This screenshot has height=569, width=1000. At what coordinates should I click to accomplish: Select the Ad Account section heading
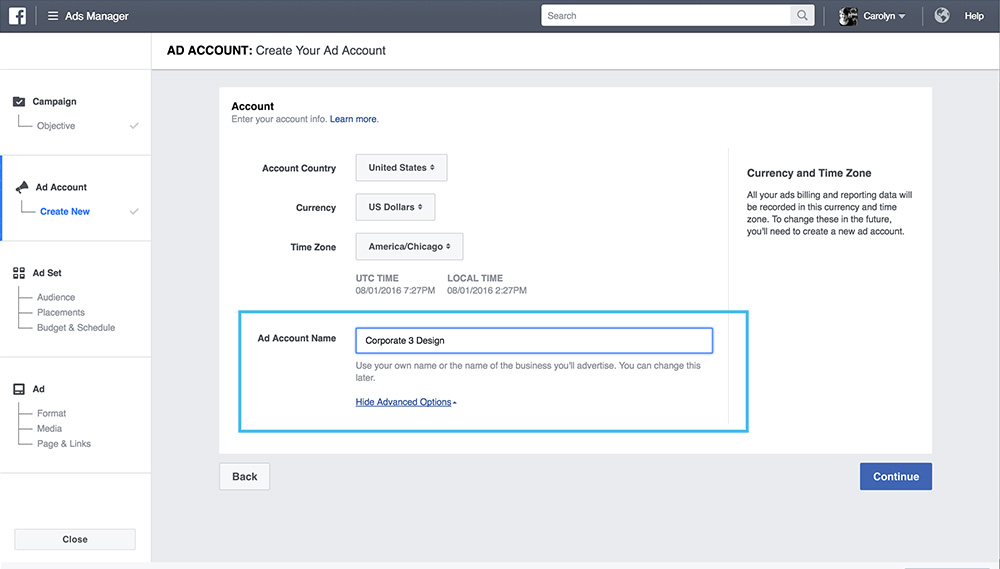point(61,187)
